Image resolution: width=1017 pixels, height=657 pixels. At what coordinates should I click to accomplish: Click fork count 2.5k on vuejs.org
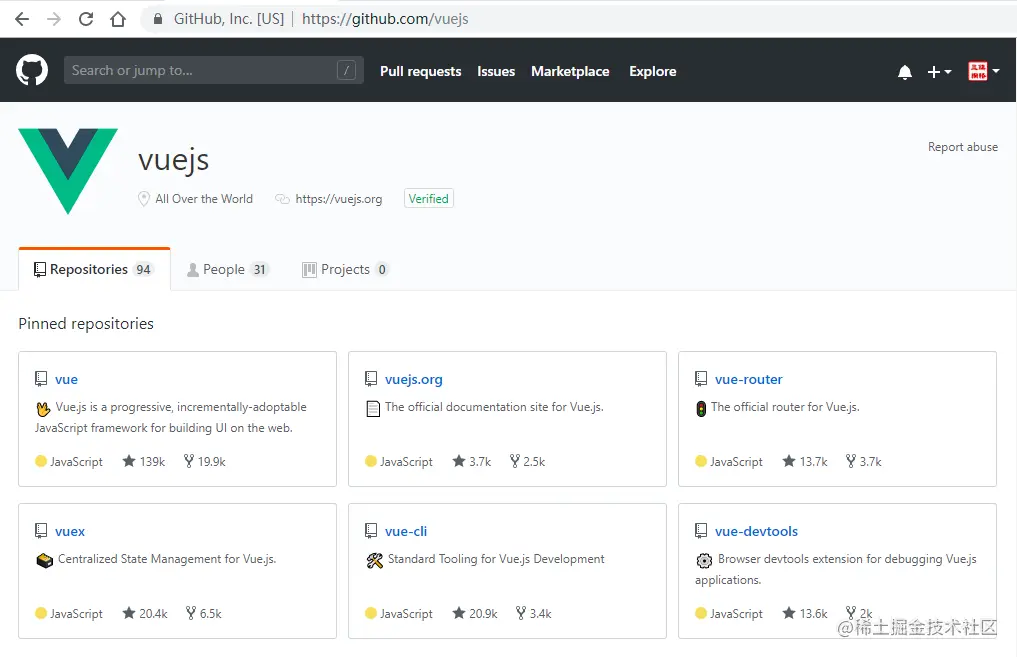click(527, 461)
